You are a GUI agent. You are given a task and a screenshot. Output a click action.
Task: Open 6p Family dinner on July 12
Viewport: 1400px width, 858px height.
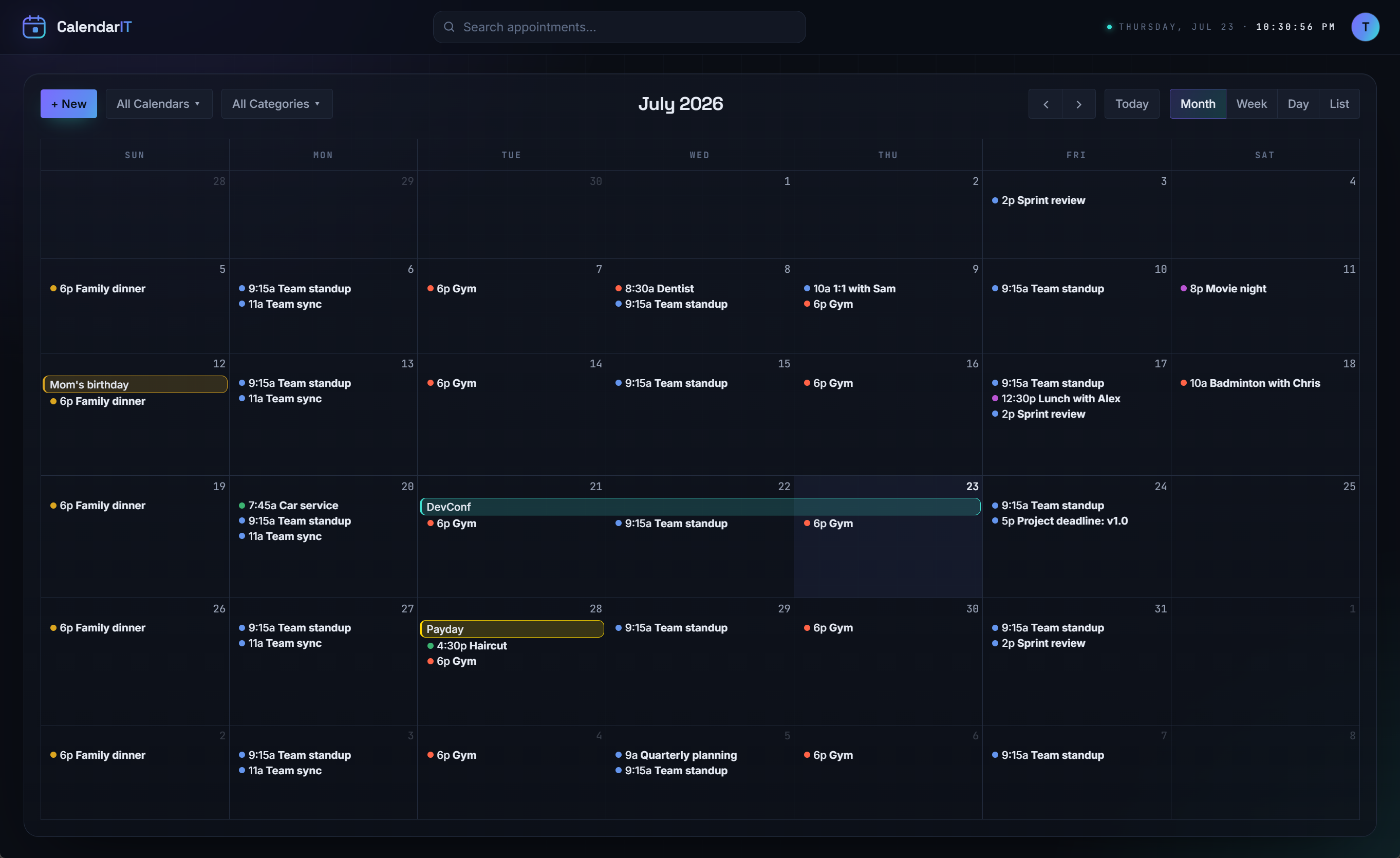98,401
